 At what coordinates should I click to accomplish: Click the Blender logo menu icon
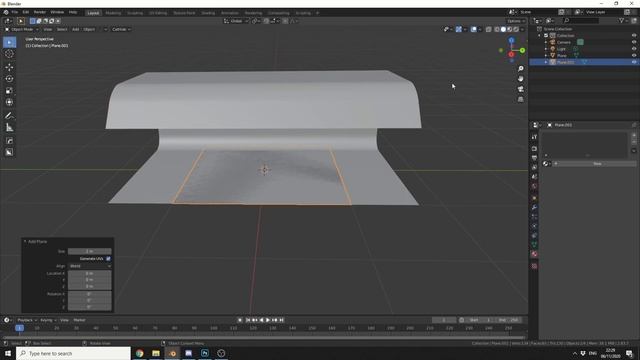point(6,12)
